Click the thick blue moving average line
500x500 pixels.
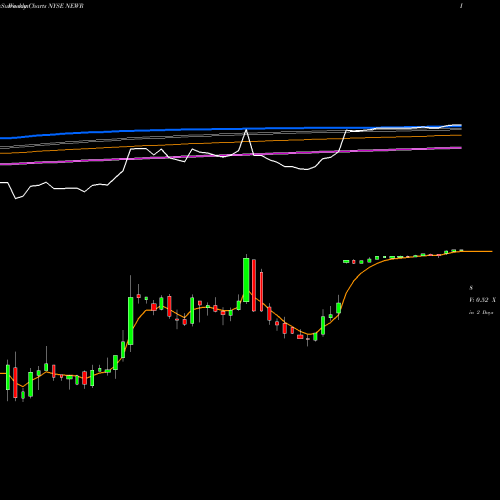pos(231,129)
